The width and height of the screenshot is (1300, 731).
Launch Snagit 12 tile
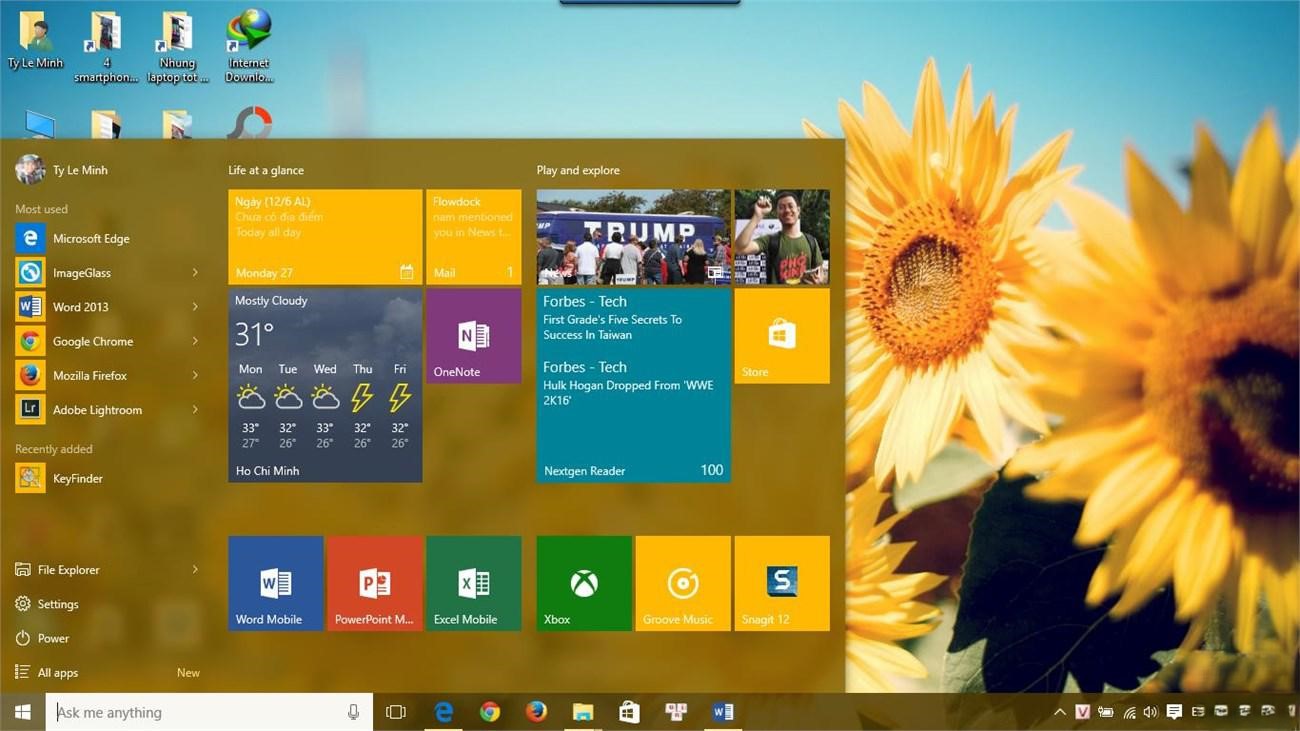tap(781, 583)
